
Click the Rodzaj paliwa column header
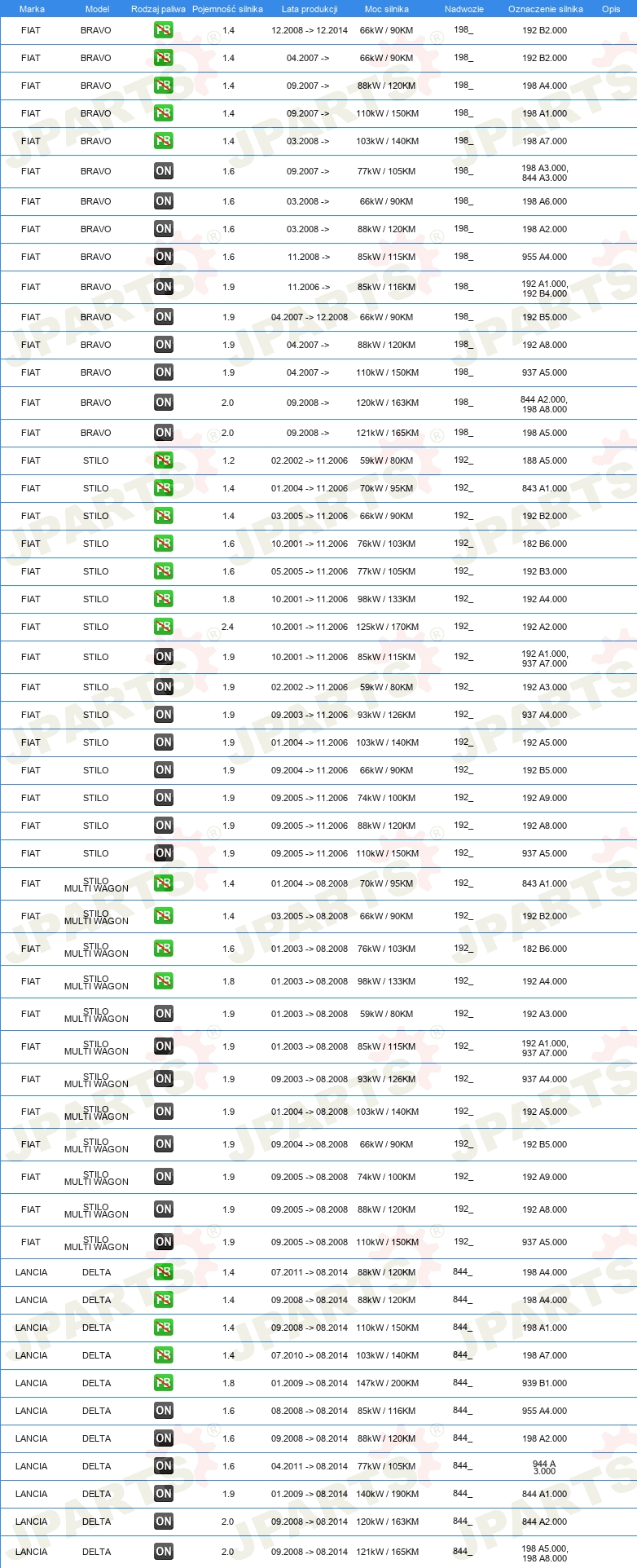pyautogui.click(x=158, y=9)
